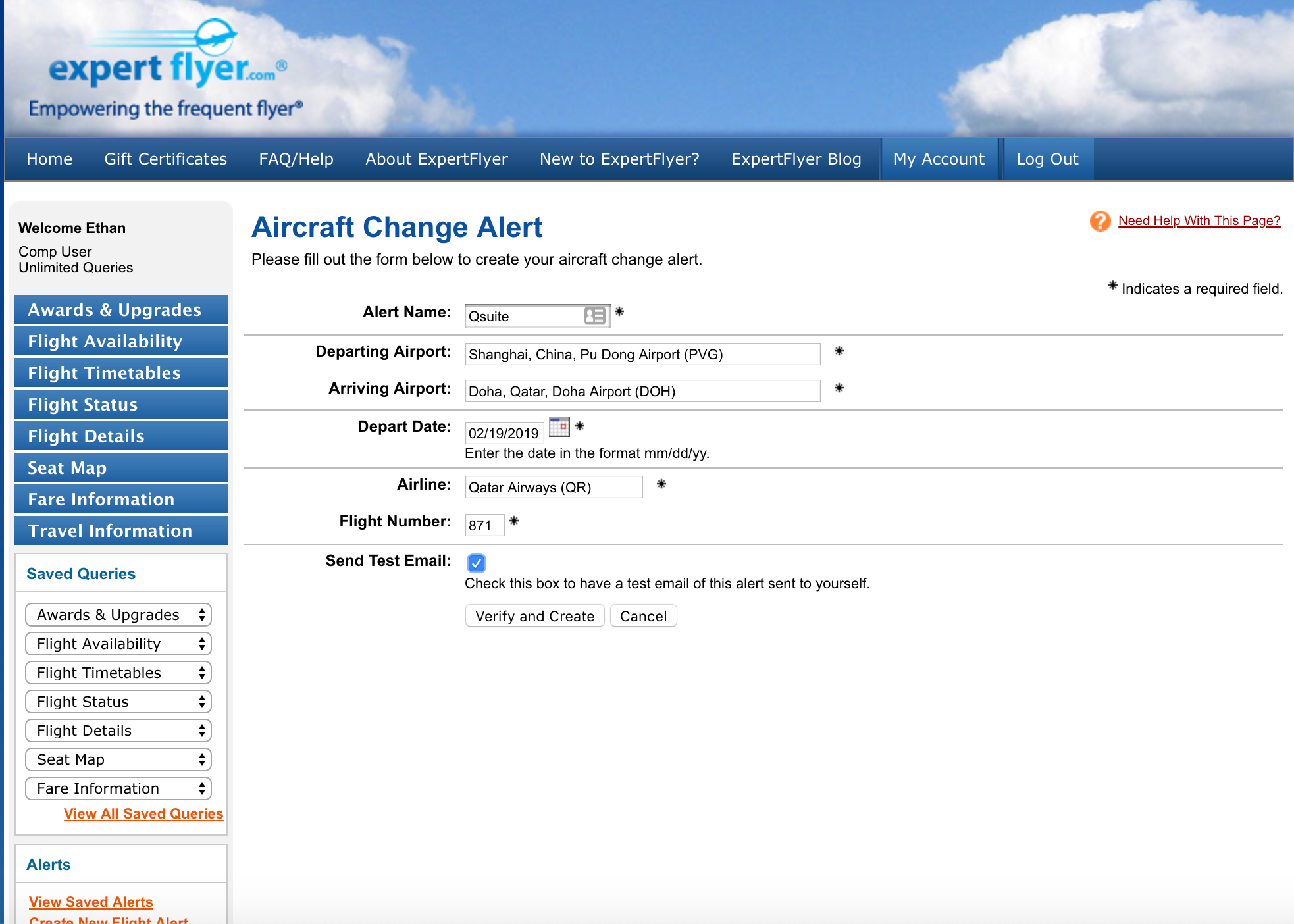Click the Cancel button
The height and width of the screenshot is (924, 1294).
(643, 616)
